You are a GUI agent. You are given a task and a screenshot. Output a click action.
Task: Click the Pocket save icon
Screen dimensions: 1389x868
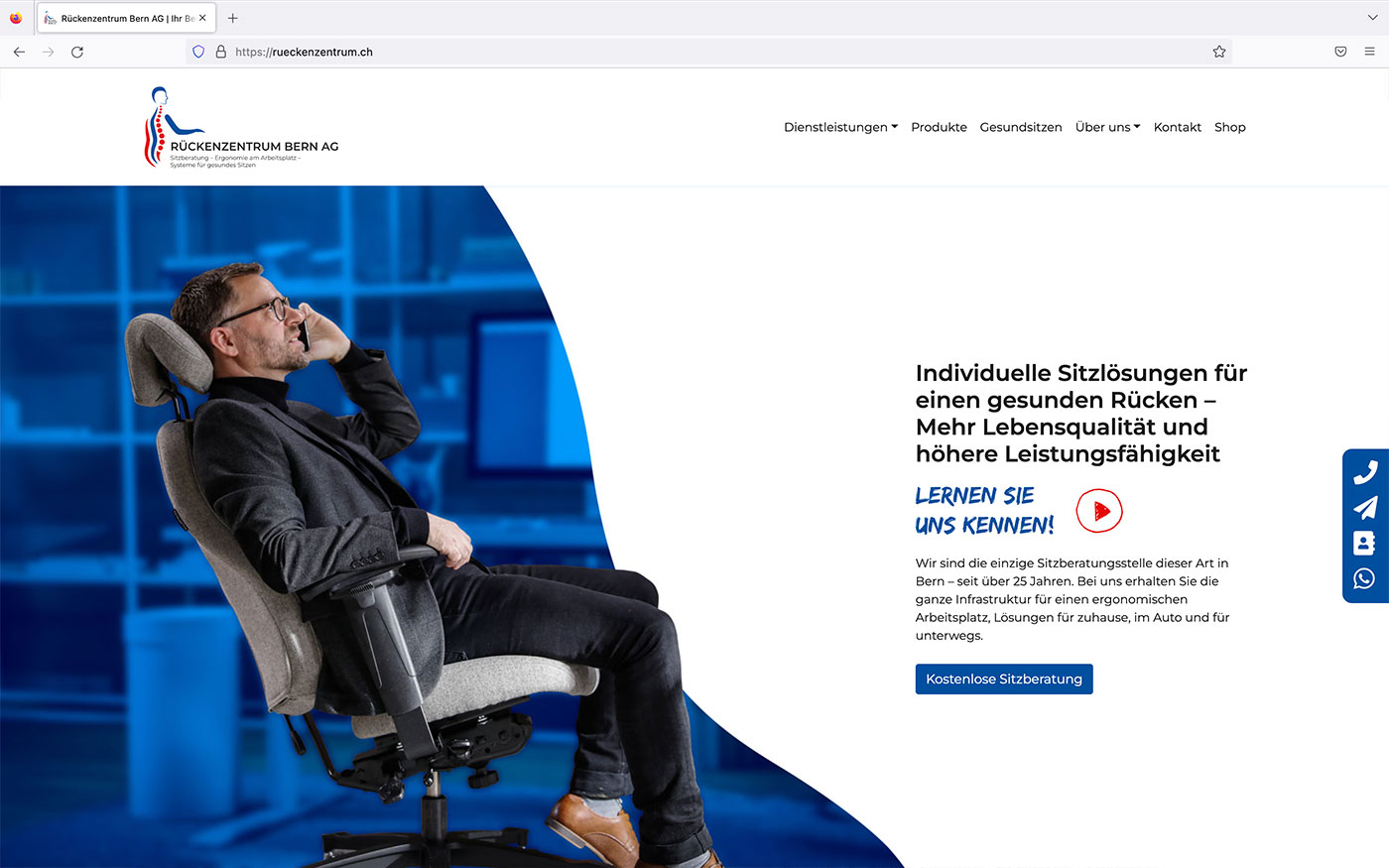click(x=1340, y=52)
